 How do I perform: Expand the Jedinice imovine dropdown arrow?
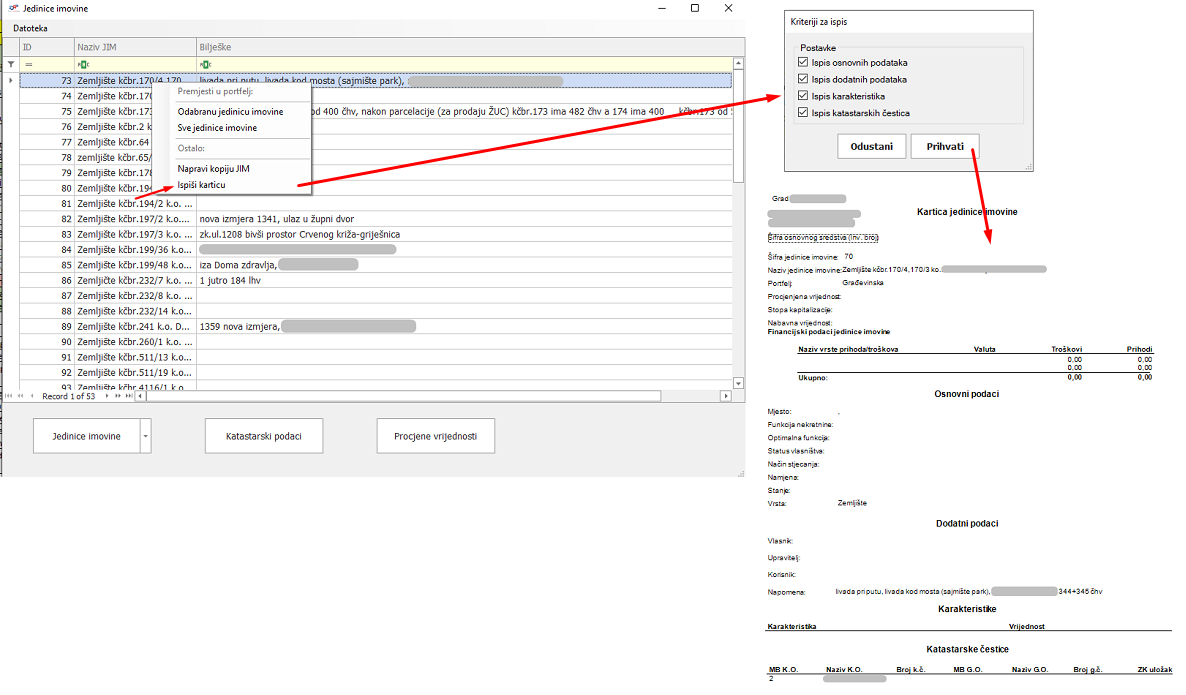145,437
